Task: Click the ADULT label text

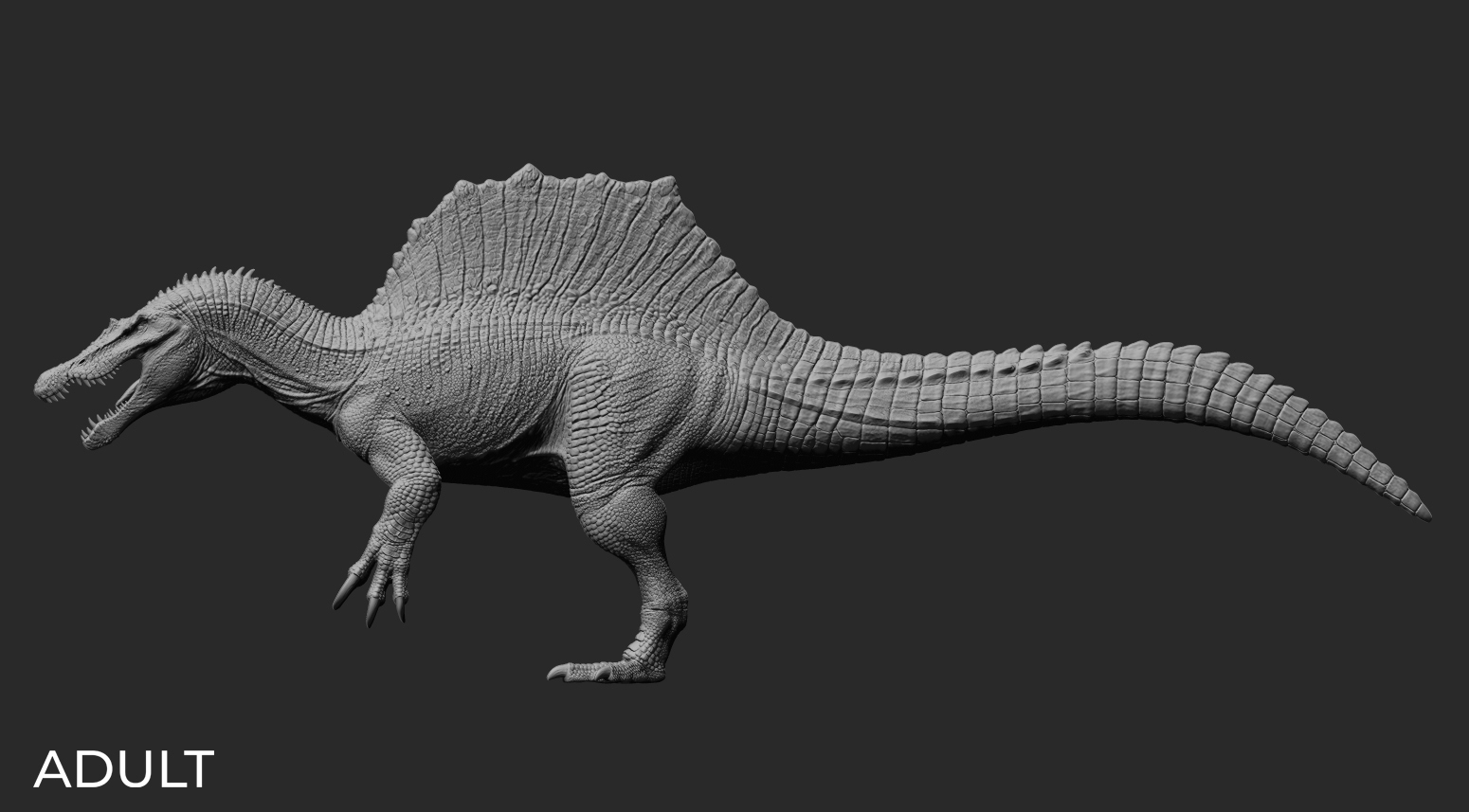Action: tap(124, 769)
